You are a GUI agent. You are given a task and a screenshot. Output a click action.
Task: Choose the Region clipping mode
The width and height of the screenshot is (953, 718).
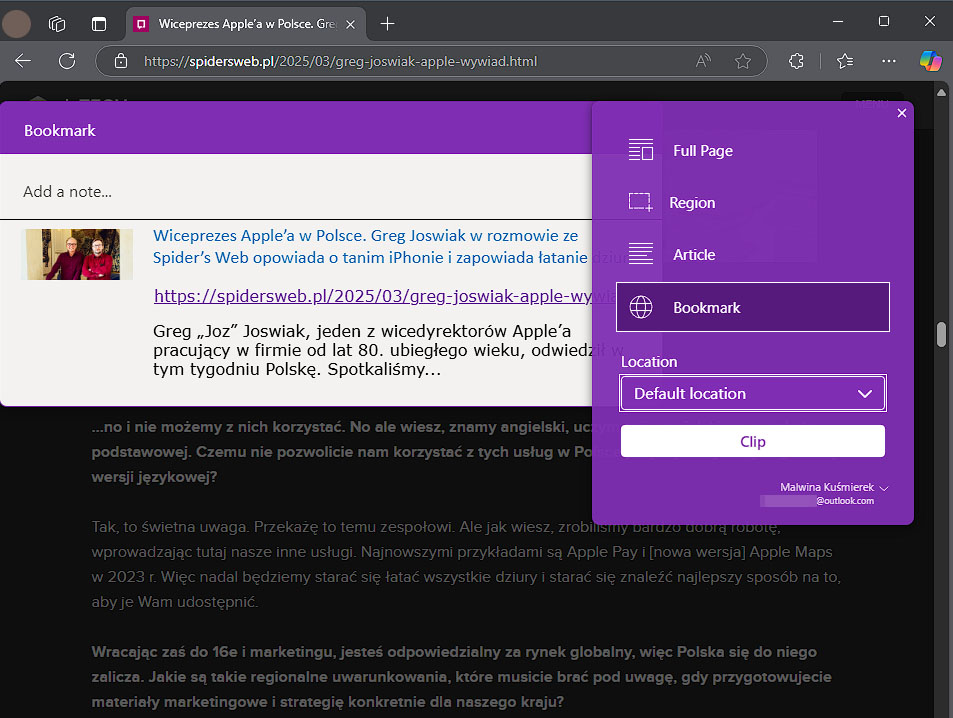point(752,202)
